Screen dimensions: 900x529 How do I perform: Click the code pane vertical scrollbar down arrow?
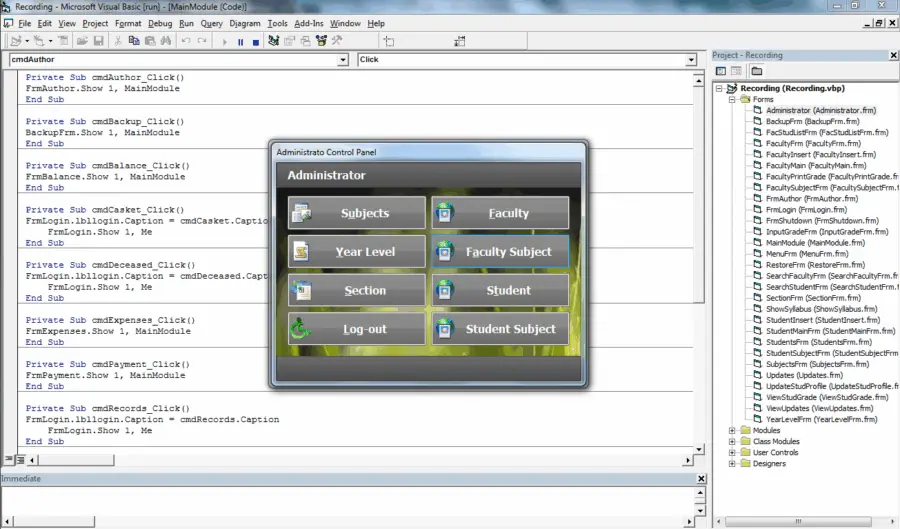[699, 449]
